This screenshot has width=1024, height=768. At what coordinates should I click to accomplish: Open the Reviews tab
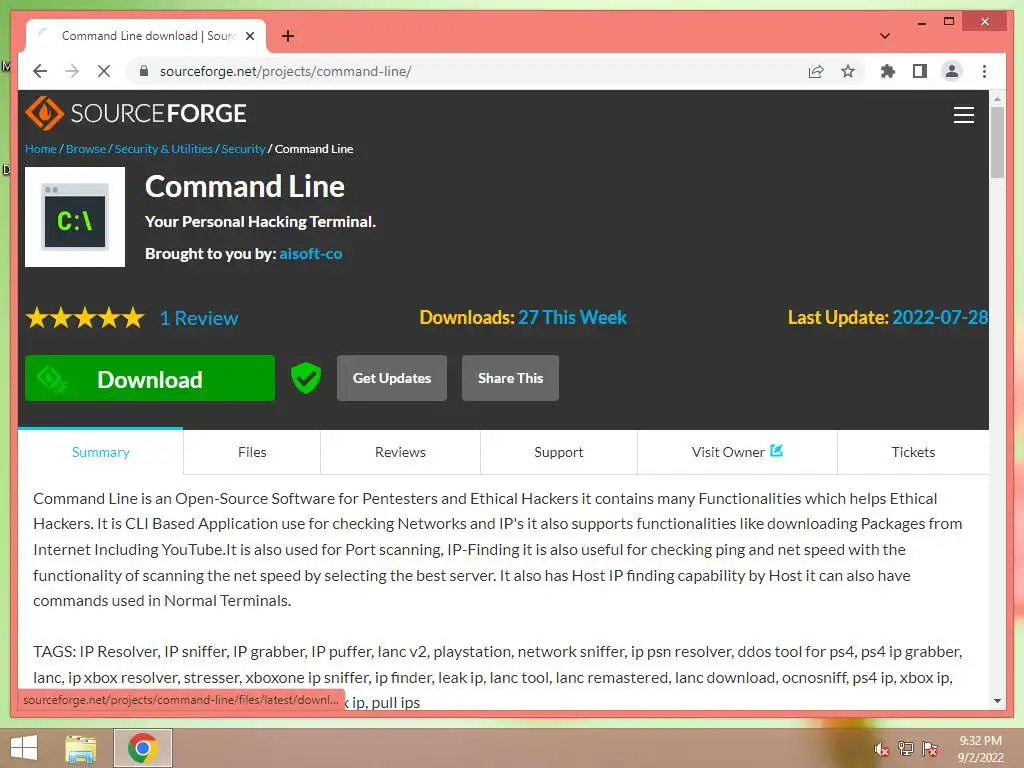pos(400,452)
